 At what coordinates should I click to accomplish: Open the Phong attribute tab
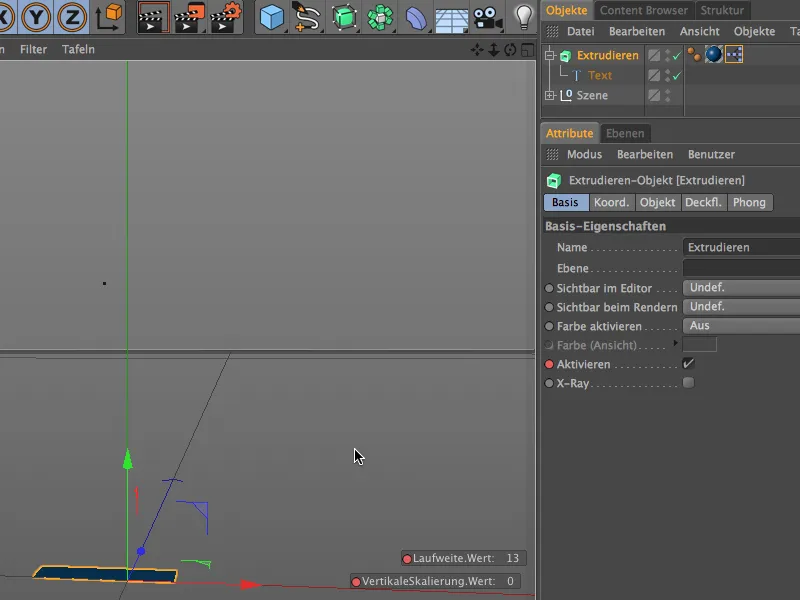[x=749, y=203]
